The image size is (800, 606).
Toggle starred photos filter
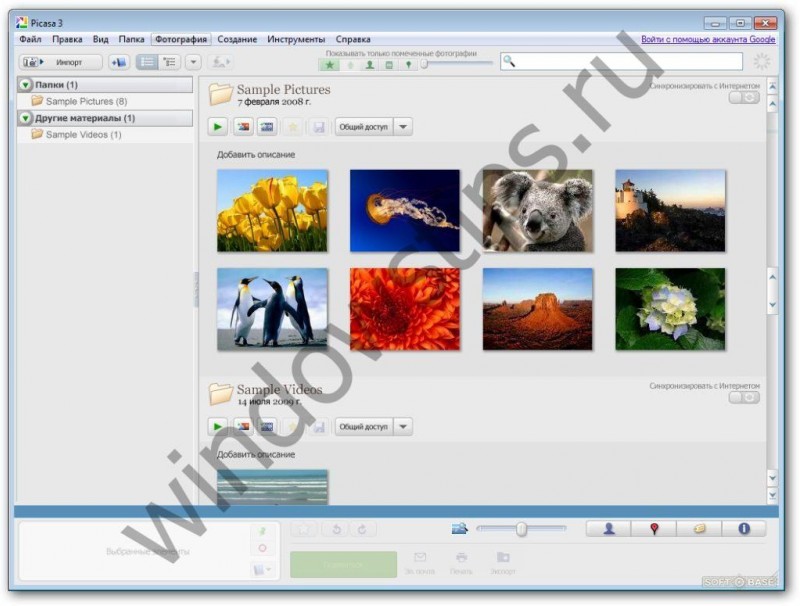click(330, 65)
